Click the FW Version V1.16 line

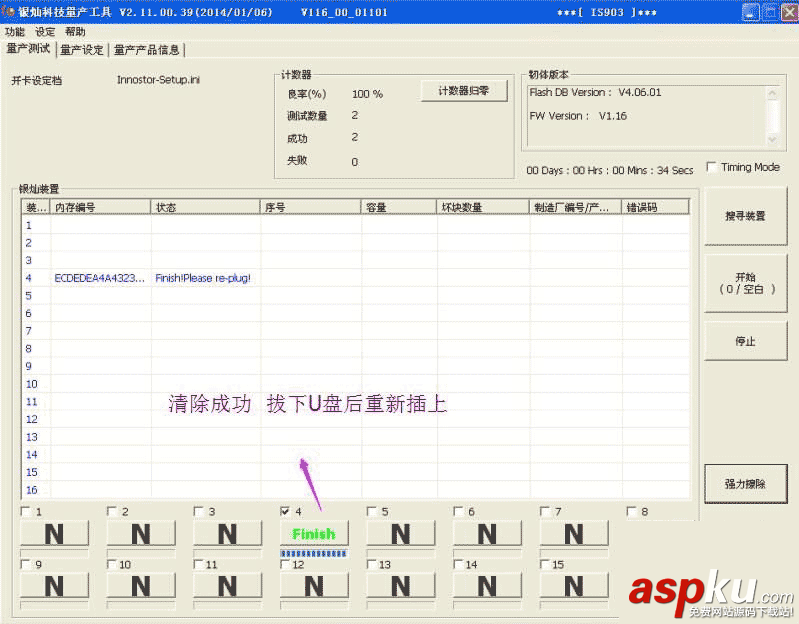(x=578, y=116)
